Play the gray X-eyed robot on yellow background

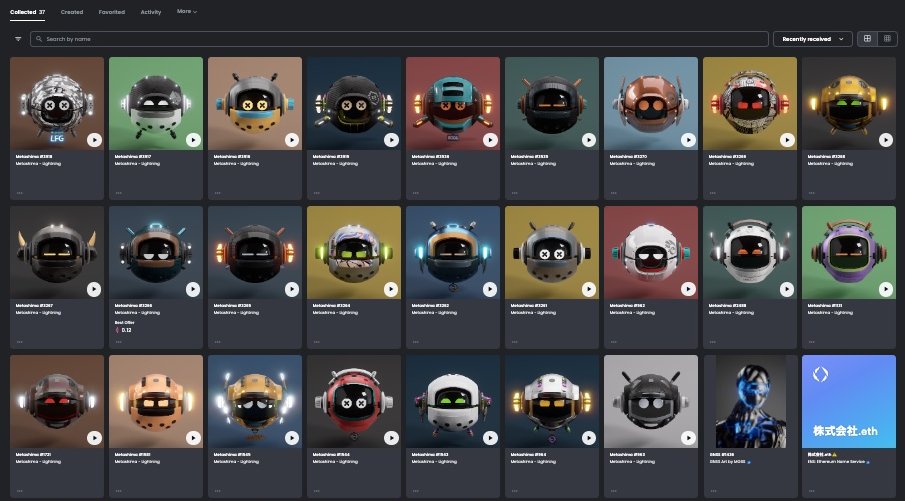point(589,289)
